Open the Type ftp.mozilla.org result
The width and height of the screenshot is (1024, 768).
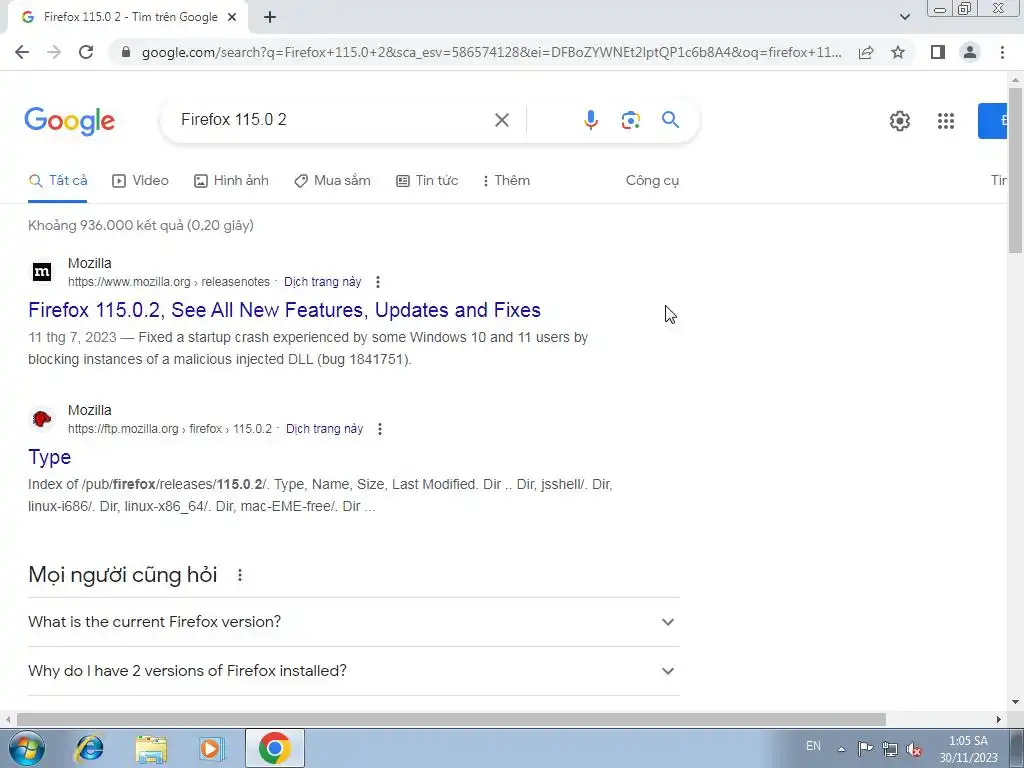point(50,457)
